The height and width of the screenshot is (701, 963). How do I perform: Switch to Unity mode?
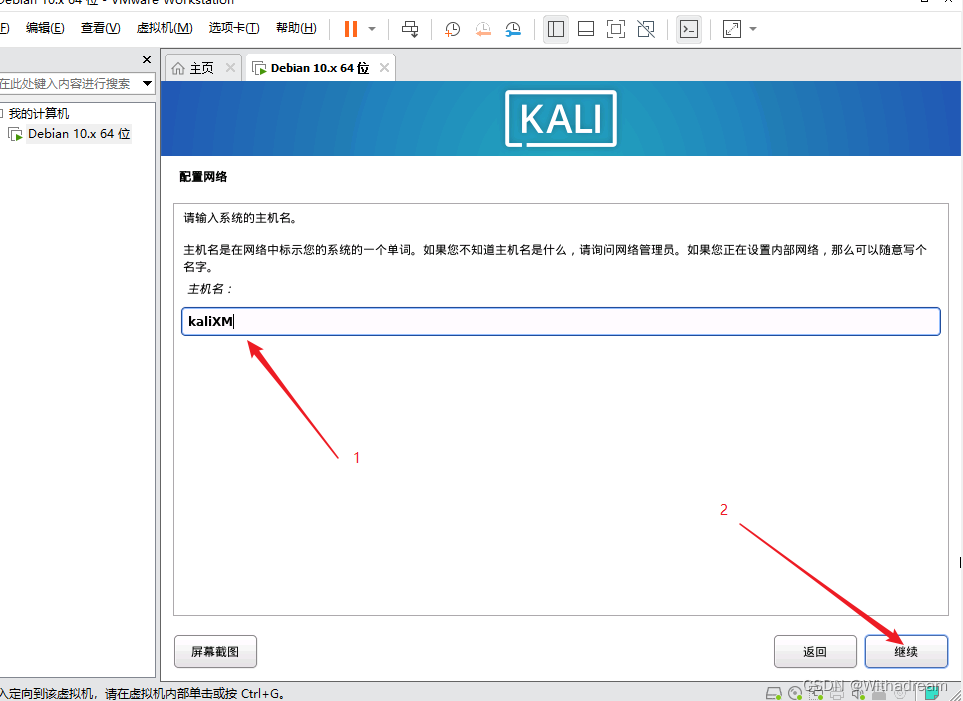coord(646,29)
